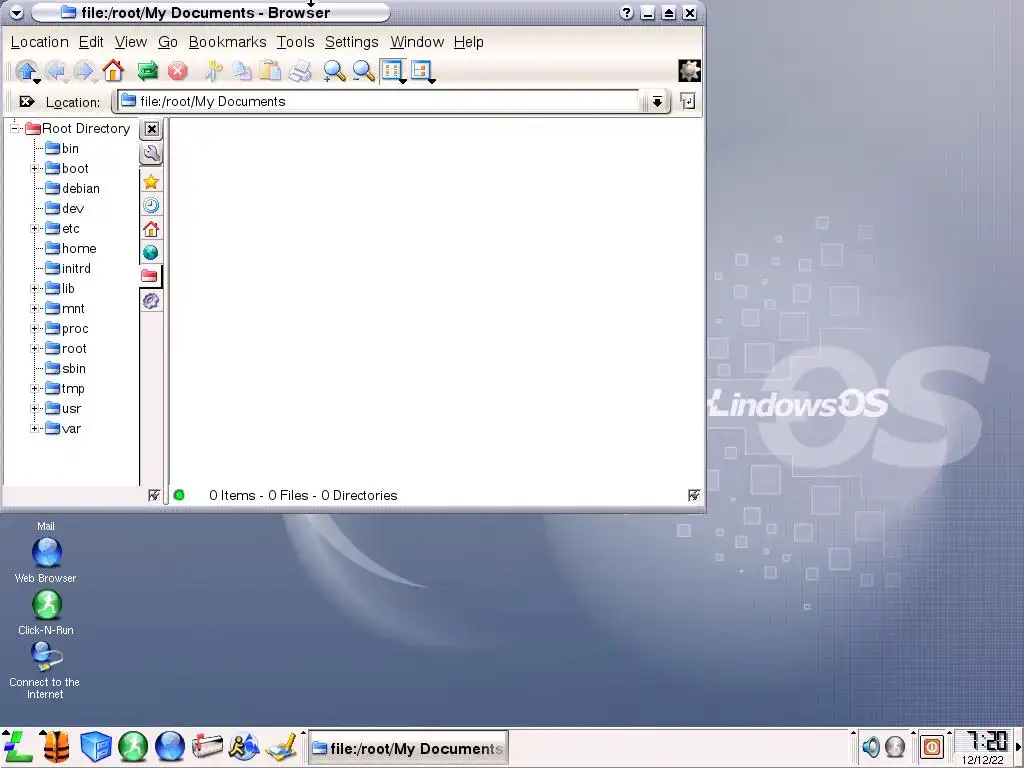Click the Back arrow toolbar button

[x=56, y=71]
